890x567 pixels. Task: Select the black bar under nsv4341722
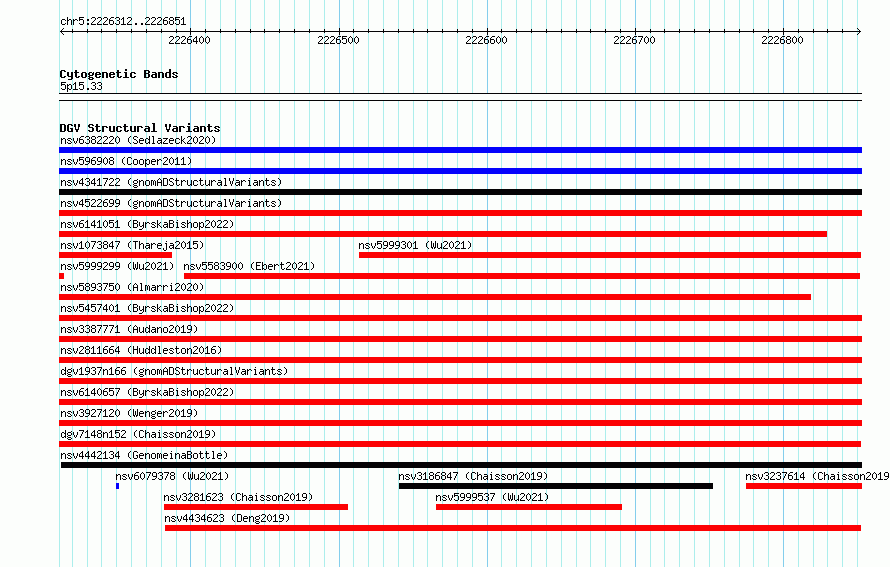[x=460, y=192]
